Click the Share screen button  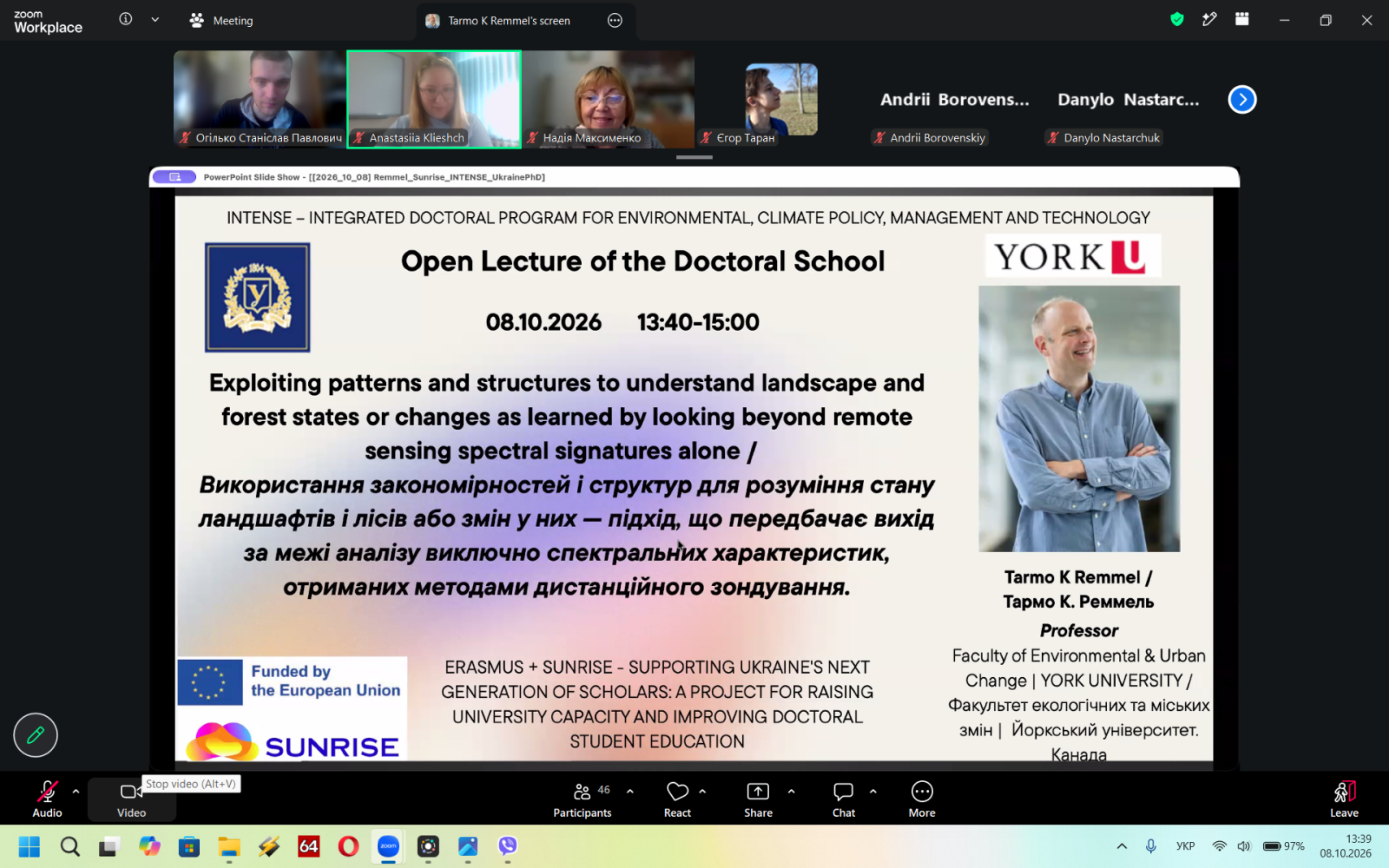[x=758, y=799]
